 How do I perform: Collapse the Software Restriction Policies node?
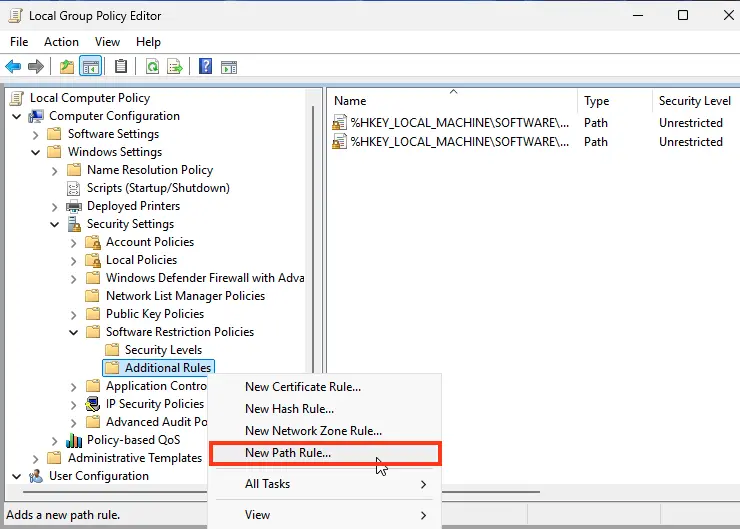(74, 332)
